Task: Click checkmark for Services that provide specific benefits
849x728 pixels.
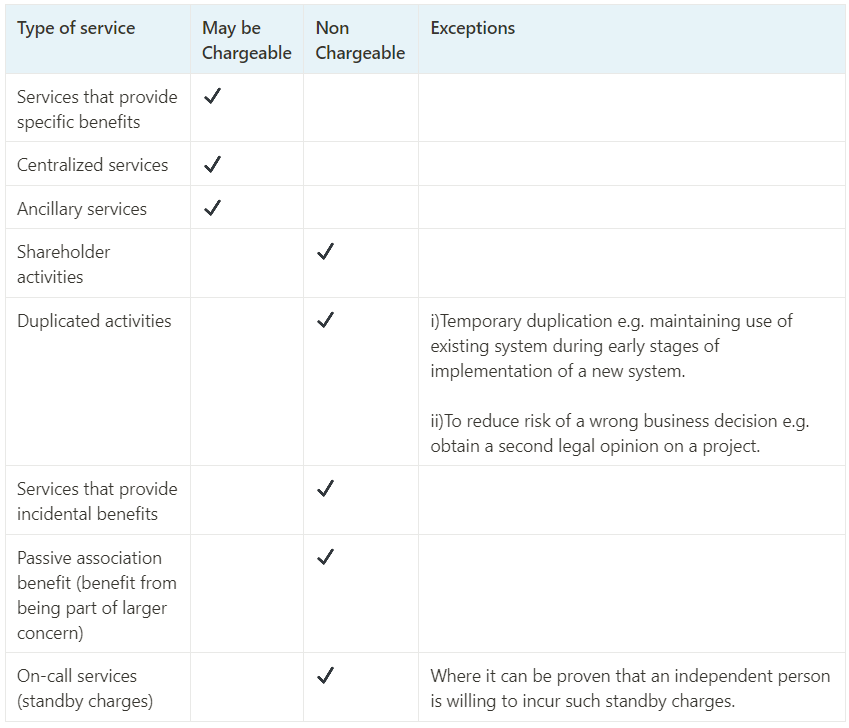Action: pyautogui.click(x=212, y=96)
